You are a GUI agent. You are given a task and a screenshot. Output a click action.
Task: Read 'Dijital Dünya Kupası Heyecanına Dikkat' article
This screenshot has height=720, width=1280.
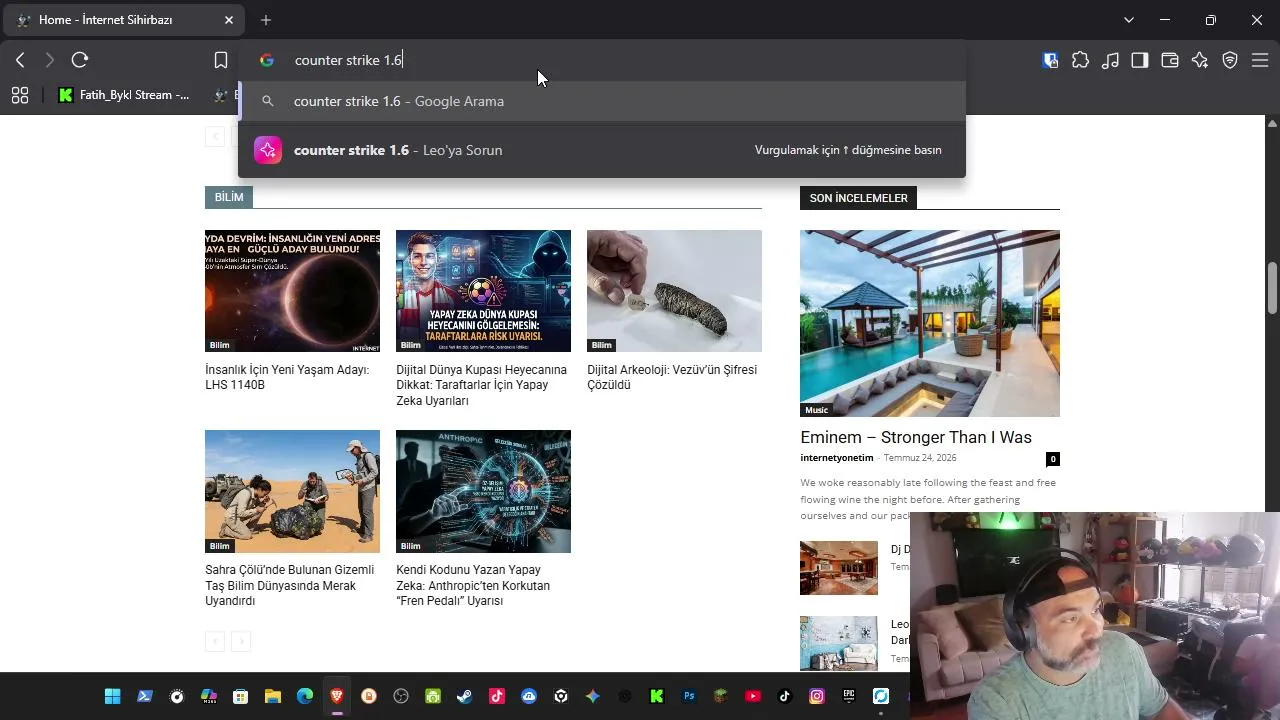(481, 385)
